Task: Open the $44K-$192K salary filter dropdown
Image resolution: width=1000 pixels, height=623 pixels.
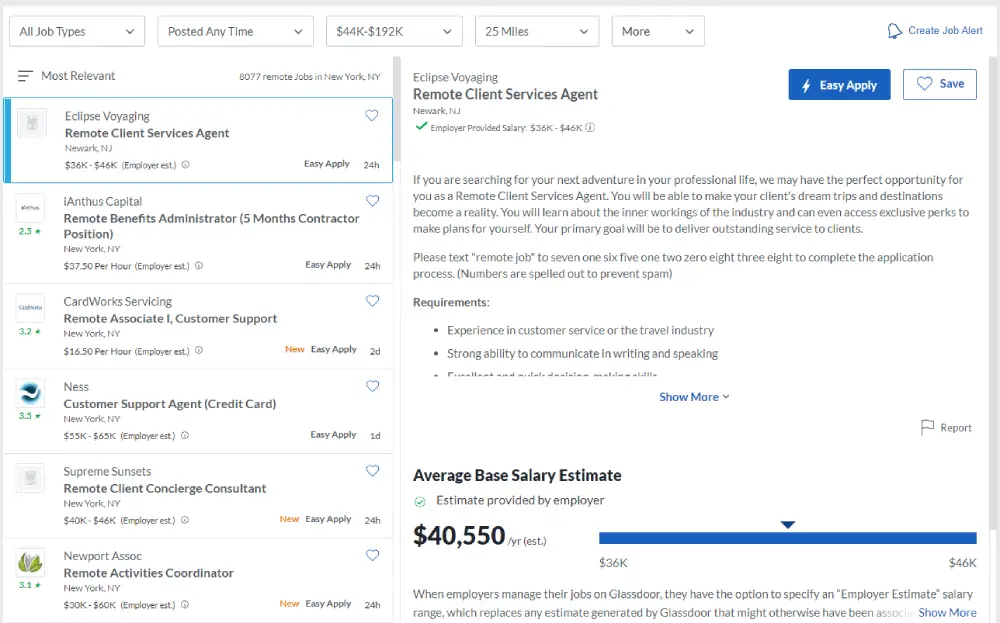Action: click(x=394, y=31)
